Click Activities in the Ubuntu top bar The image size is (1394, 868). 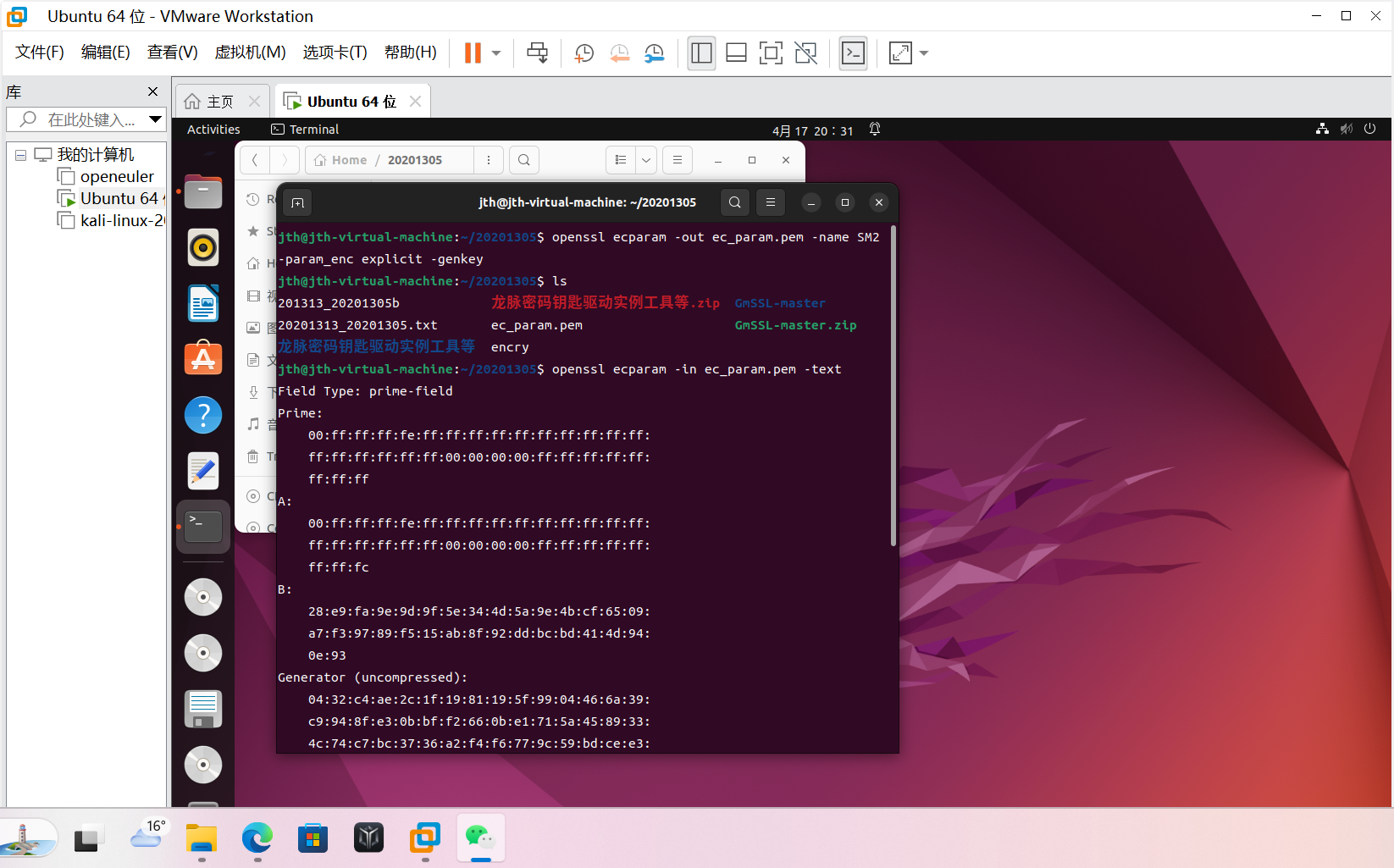pyautogui.click(x=213, y=130)
